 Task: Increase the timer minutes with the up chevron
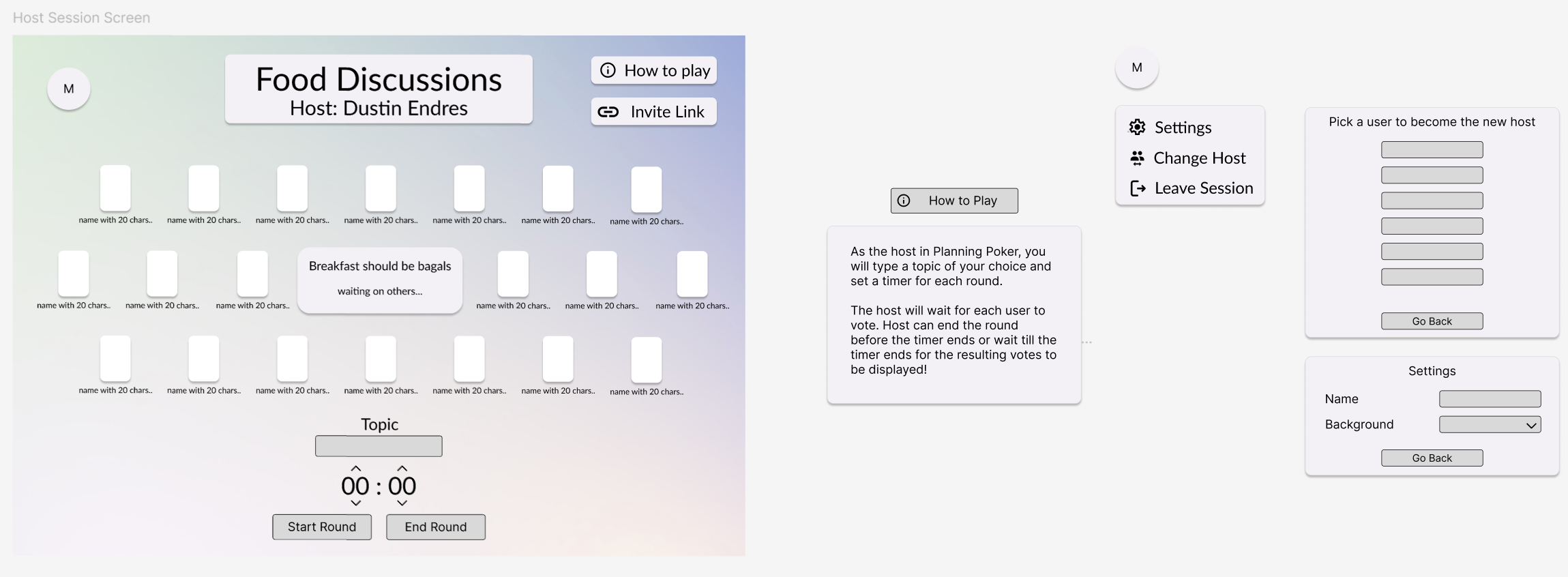pos(356,469)
